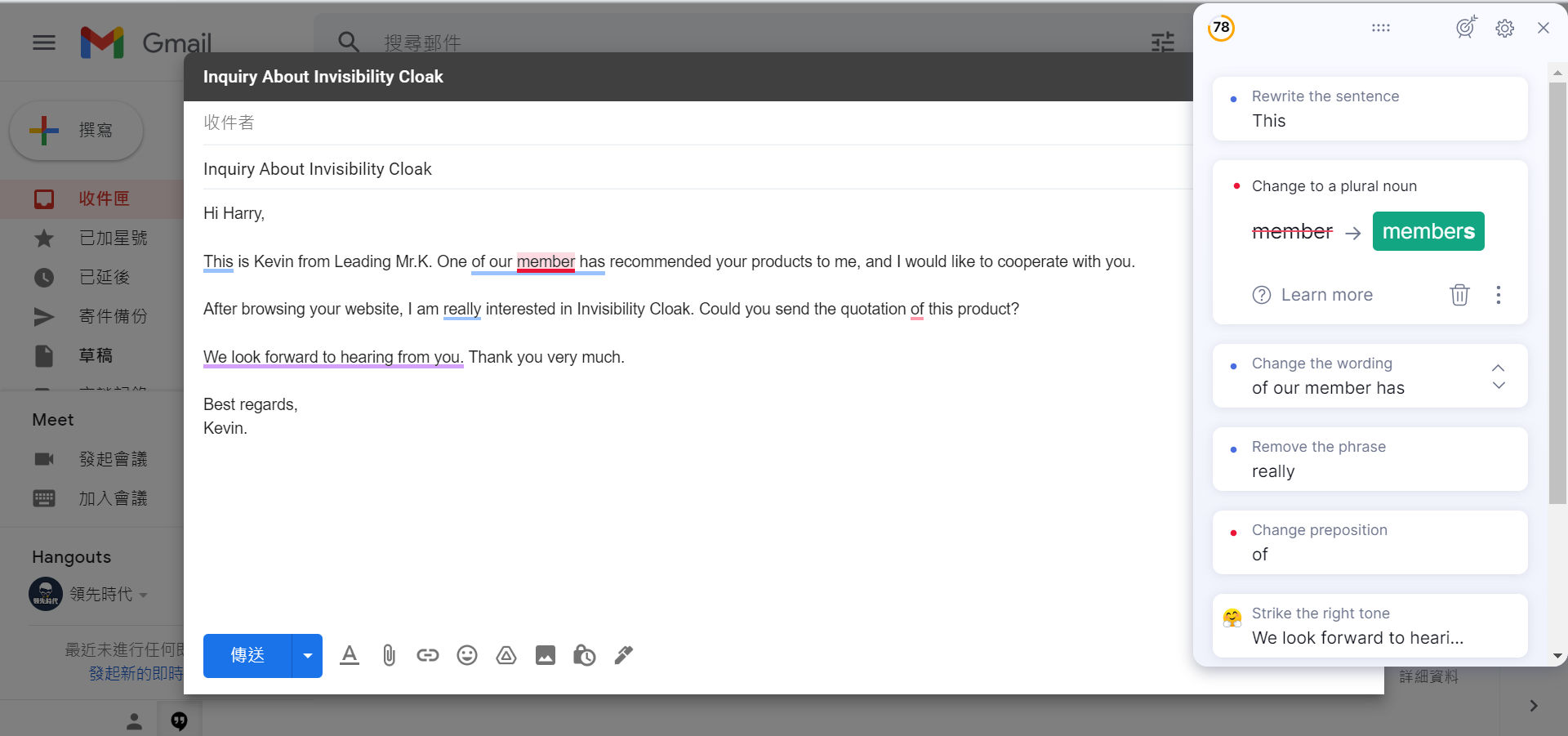
Task: Open the Change preposition of suggestion
Action: click(x=1370, y=542)
